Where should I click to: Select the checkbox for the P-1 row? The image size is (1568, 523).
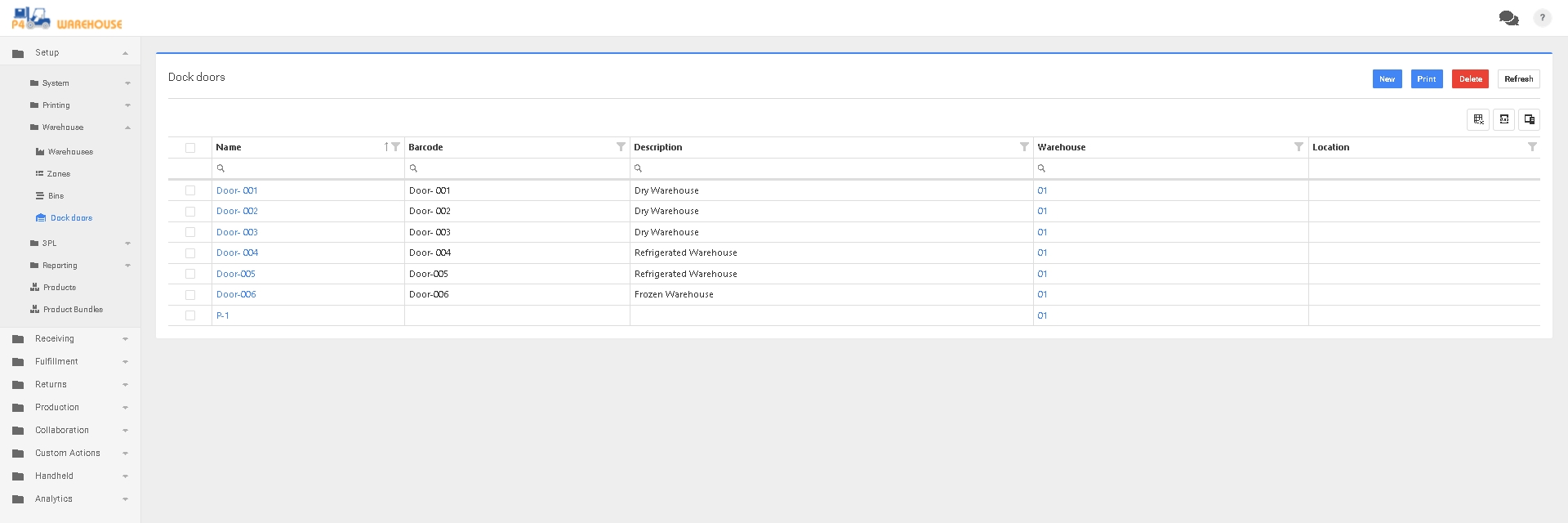point(190,315)
